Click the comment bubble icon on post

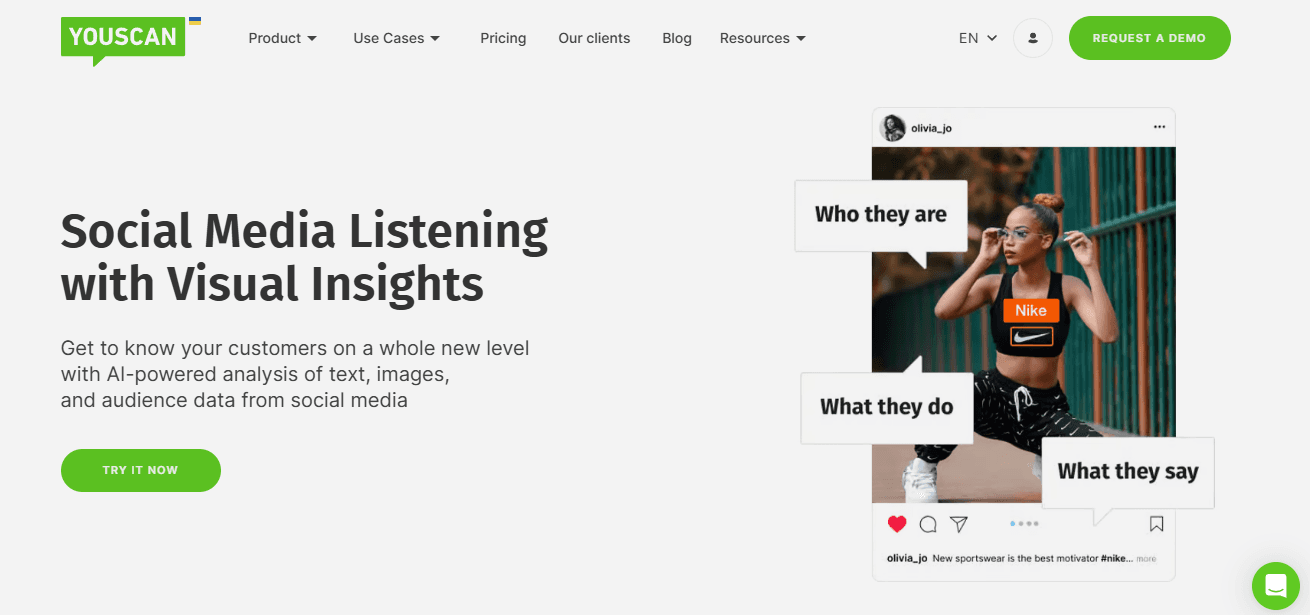click(x=928, y=524)
